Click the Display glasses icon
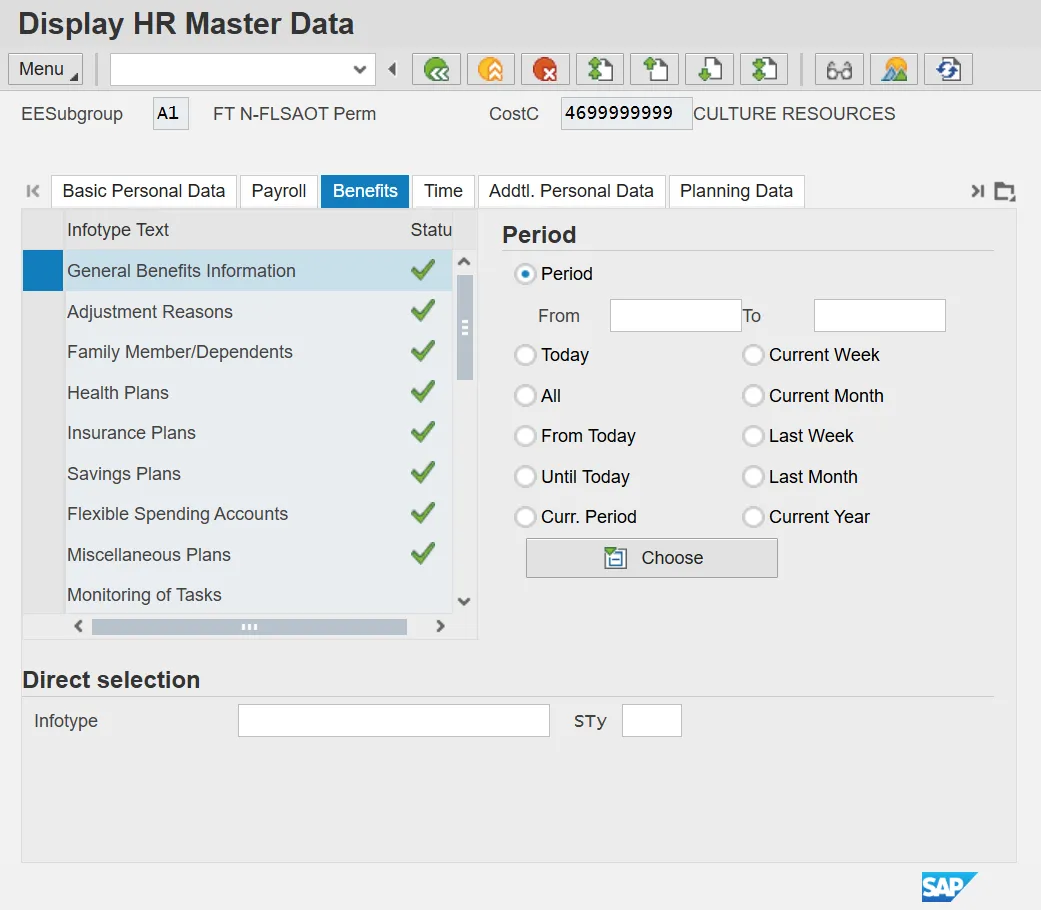This screenshot has width=1041, height=910. pos(840,69)
